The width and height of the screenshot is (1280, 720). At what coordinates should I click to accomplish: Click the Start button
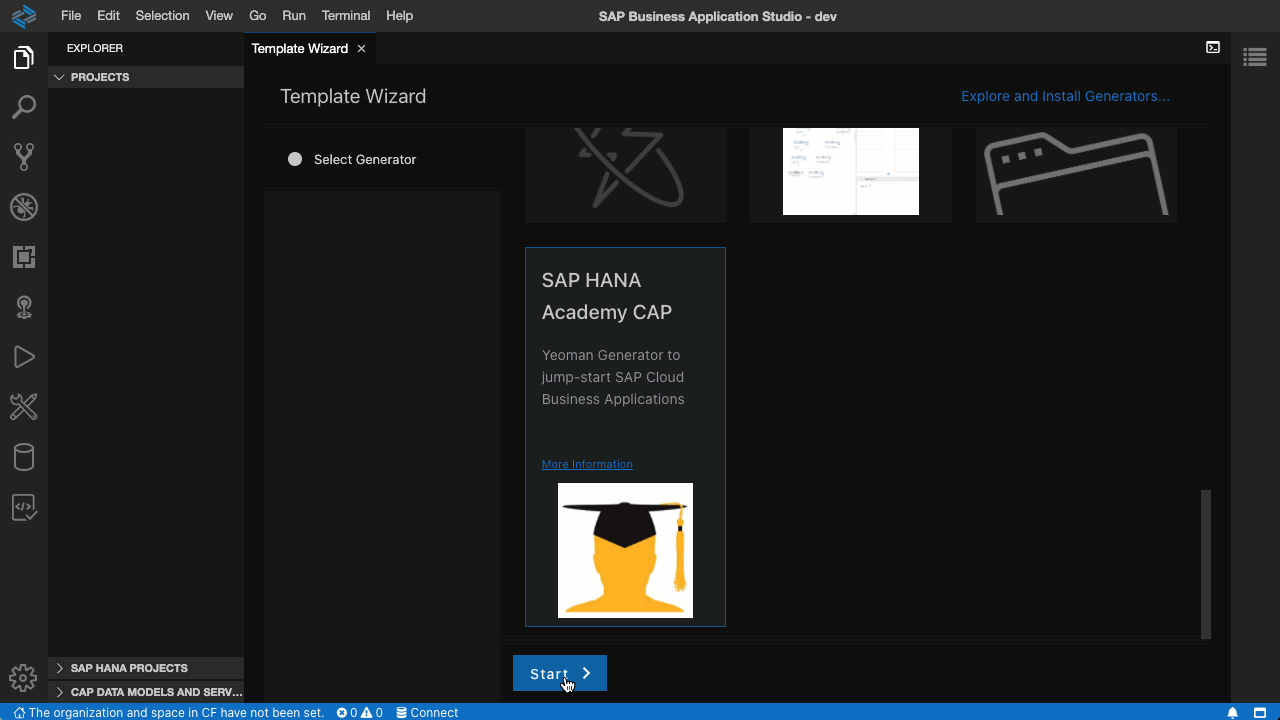pos(560,673)
